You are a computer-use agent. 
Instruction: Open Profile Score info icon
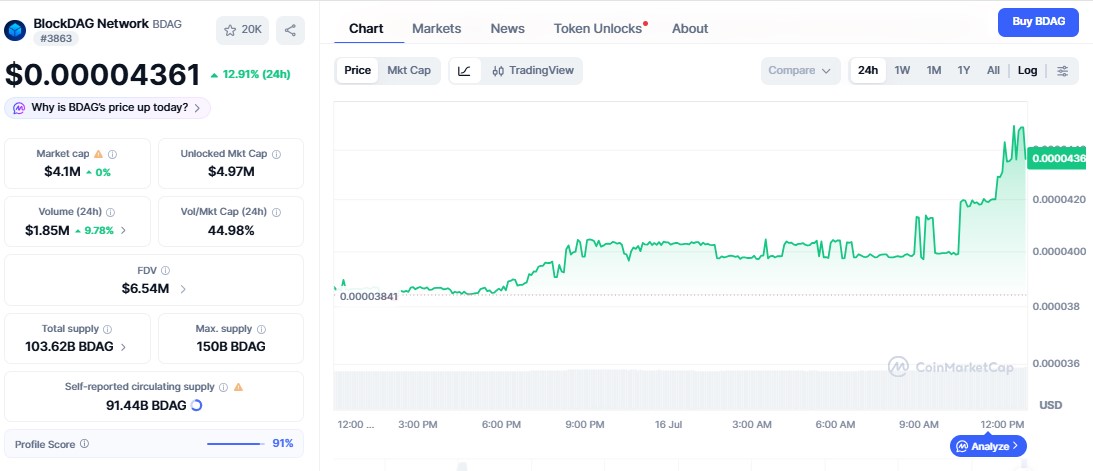[x=84, y=443]
